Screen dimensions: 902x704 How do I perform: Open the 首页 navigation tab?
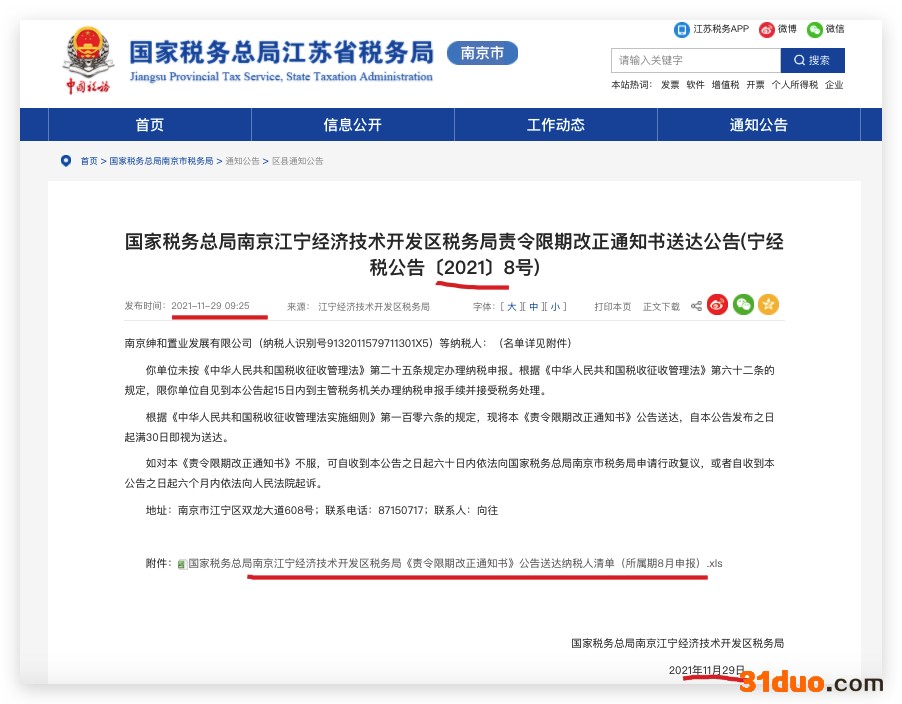pyautogui.click(x=150, y=125)
